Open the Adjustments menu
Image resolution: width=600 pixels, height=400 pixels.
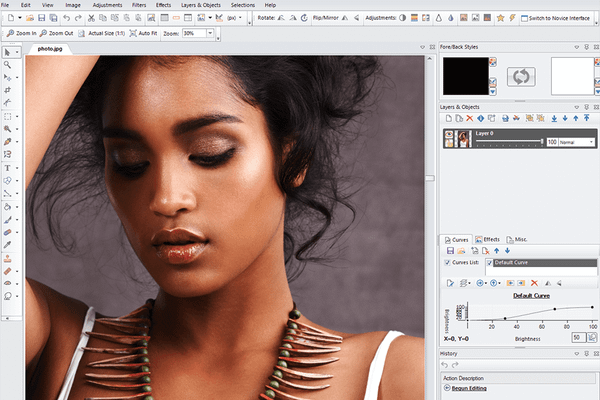pyautogui.click(x=107, y=5)
